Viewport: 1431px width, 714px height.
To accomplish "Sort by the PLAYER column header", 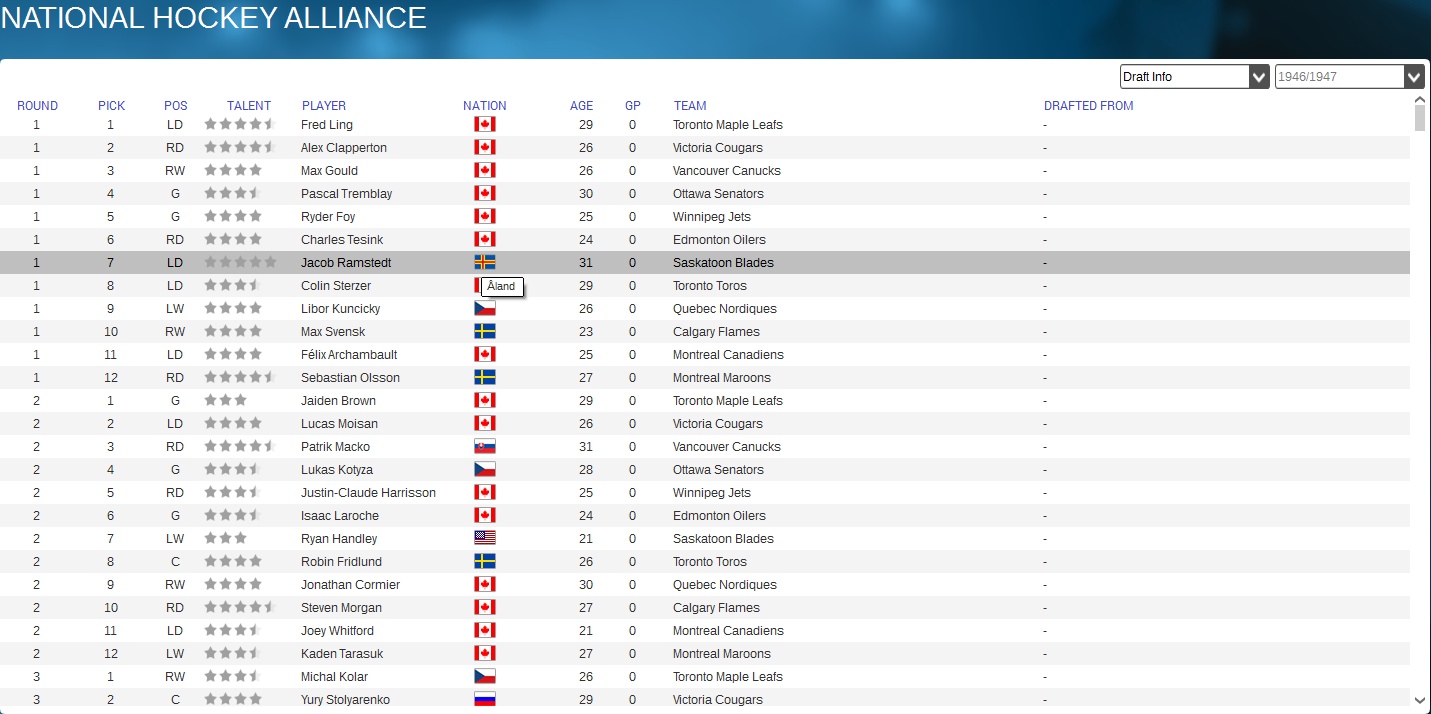I will click(x=324, y=106).
